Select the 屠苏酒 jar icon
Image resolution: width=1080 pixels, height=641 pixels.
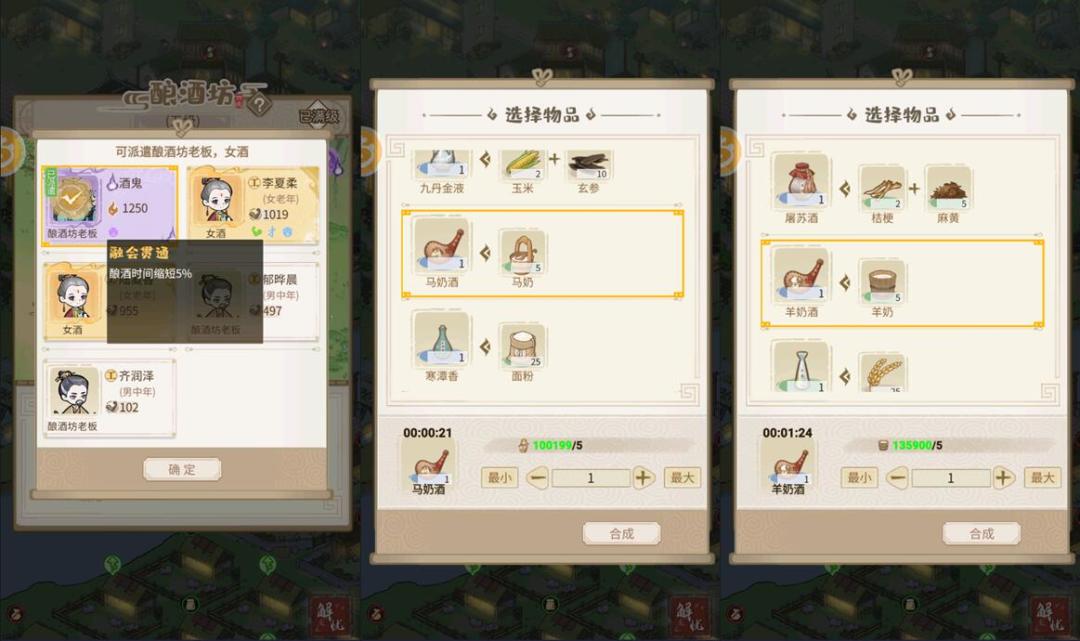pyautogui.click(x=801, y=182)
